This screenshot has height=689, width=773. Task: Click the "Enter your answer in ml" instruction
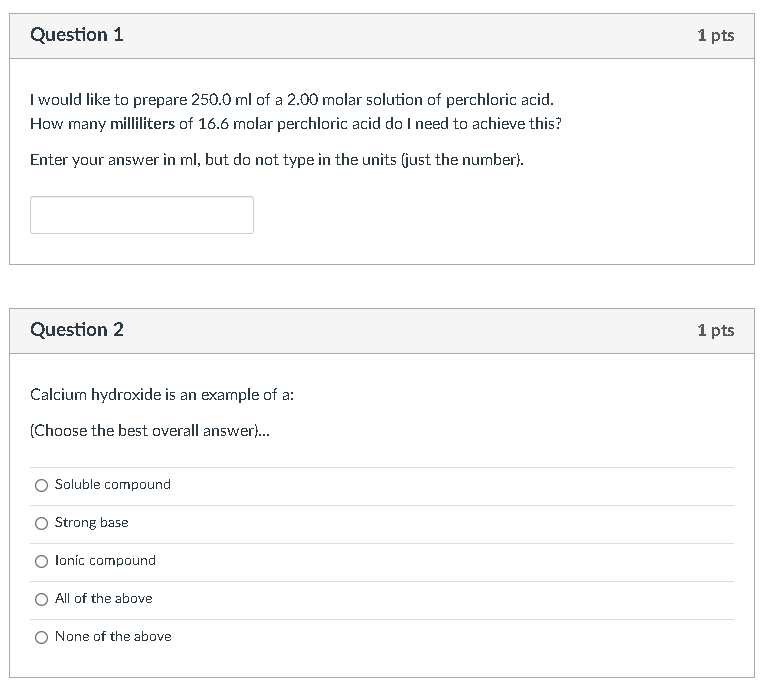(276, 160)
